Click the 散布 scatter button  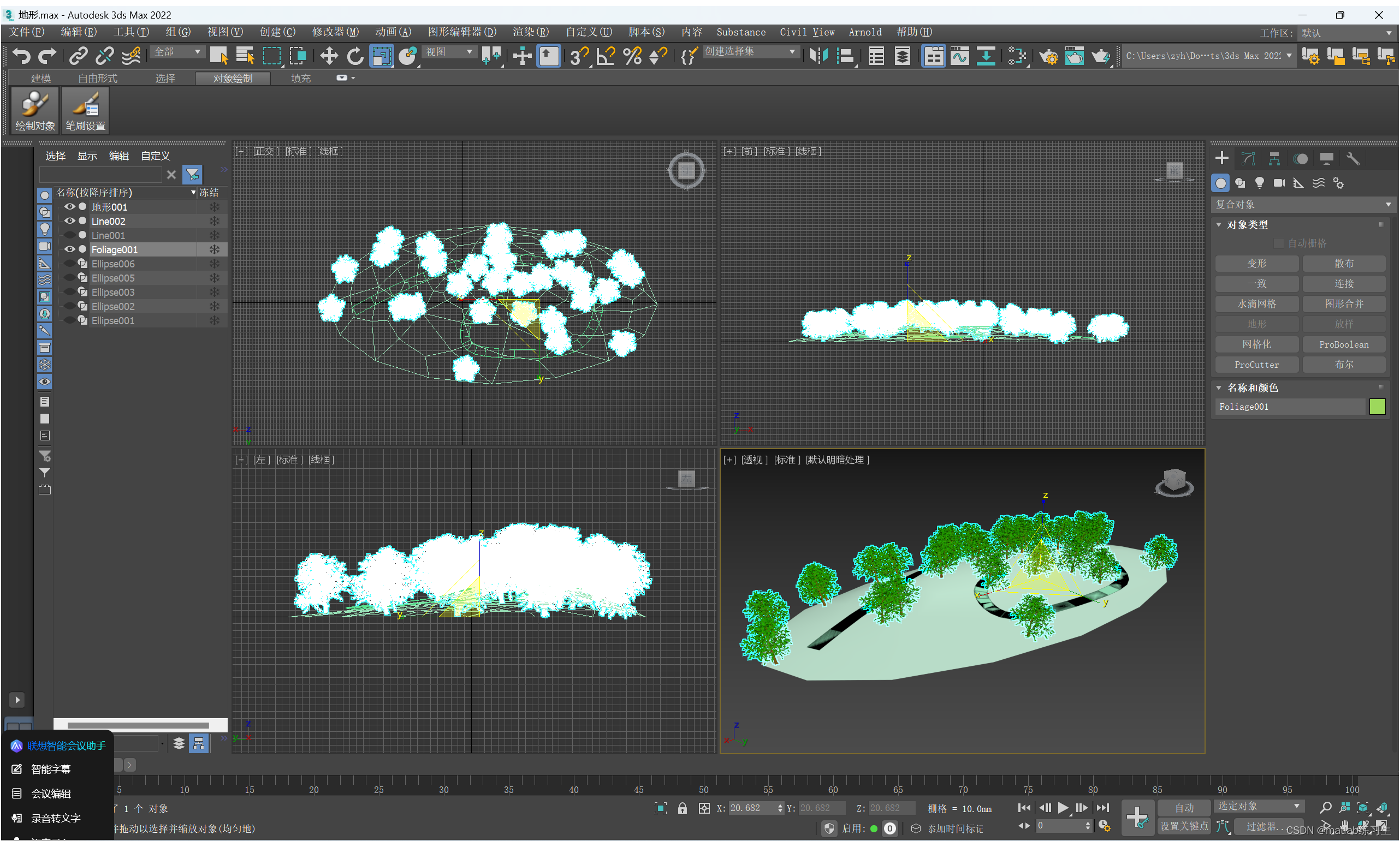click(x=1344, y=263)
